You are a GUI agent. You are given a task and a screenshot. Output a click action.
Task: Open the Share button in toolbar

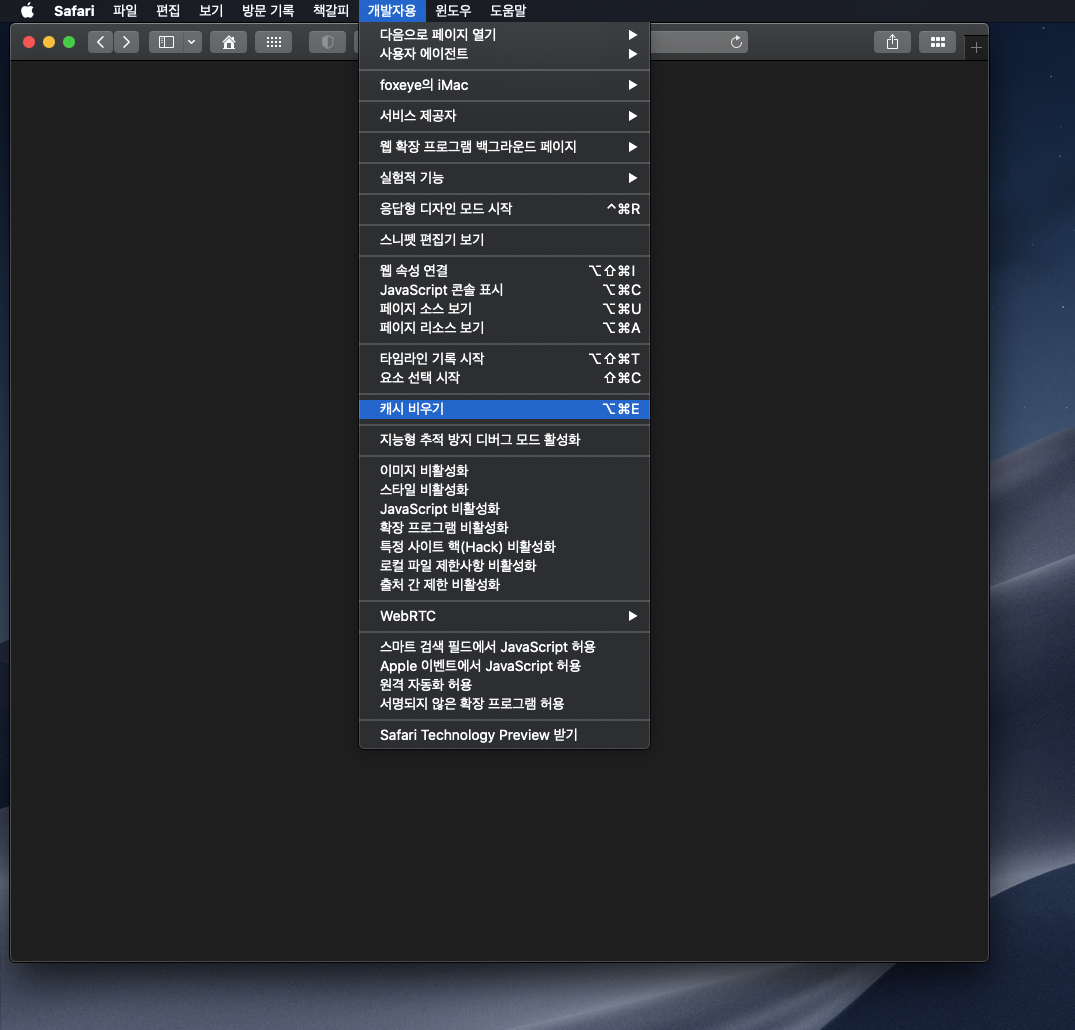(x=892, y=42)
